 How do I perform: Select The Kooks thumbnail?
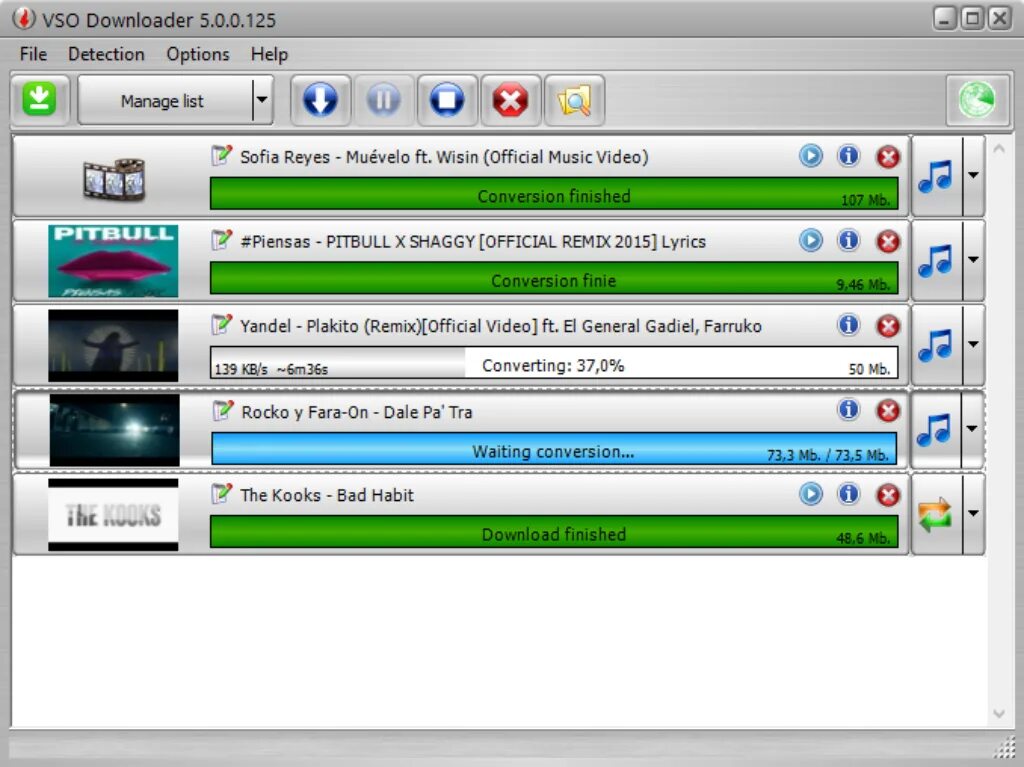pos(113,515)
